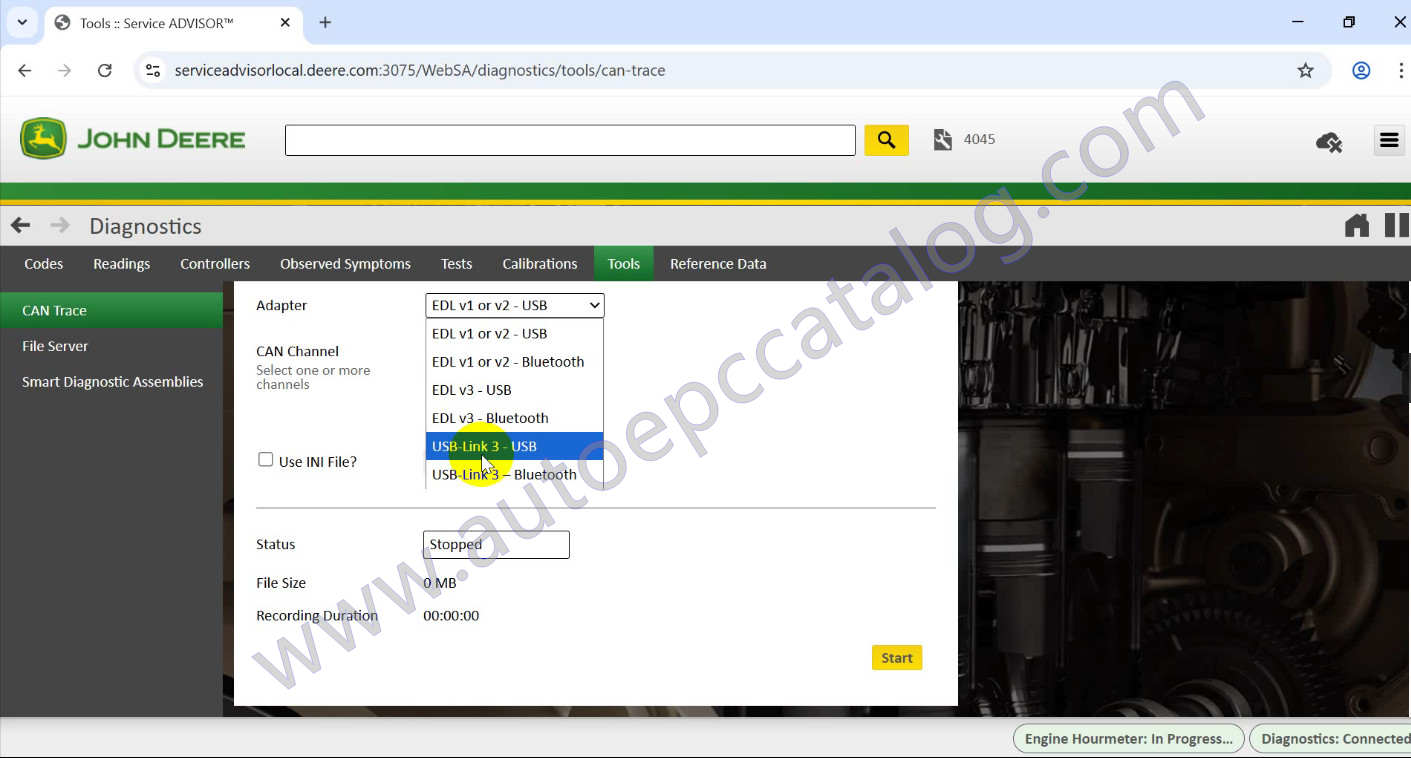Click the John Deere logo
This screenshot has height=758, width=1411.
coord(131,139)
